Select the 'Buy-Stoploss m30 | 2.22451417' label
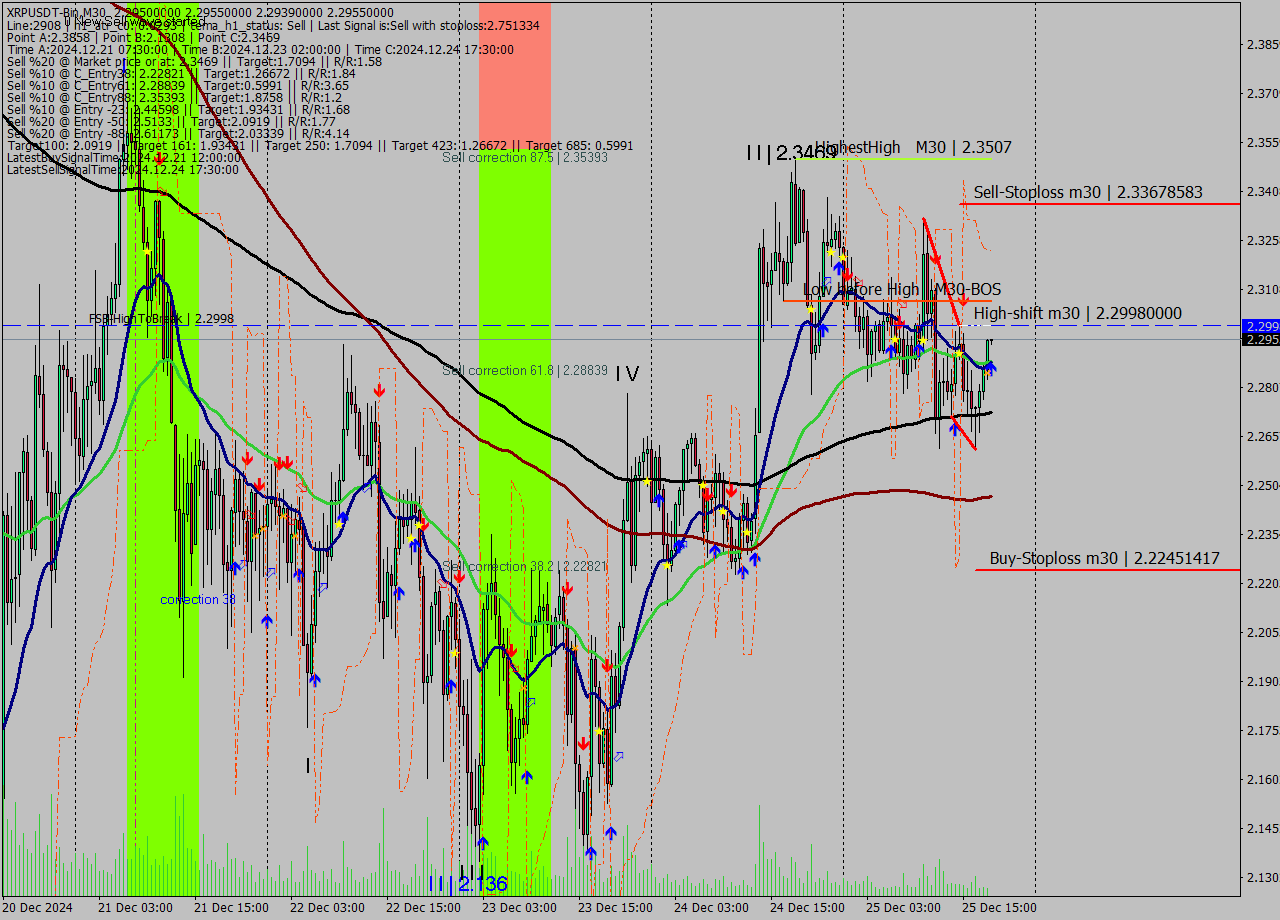The height and width of the screenshot is (920, 1280). (1105, 558)
